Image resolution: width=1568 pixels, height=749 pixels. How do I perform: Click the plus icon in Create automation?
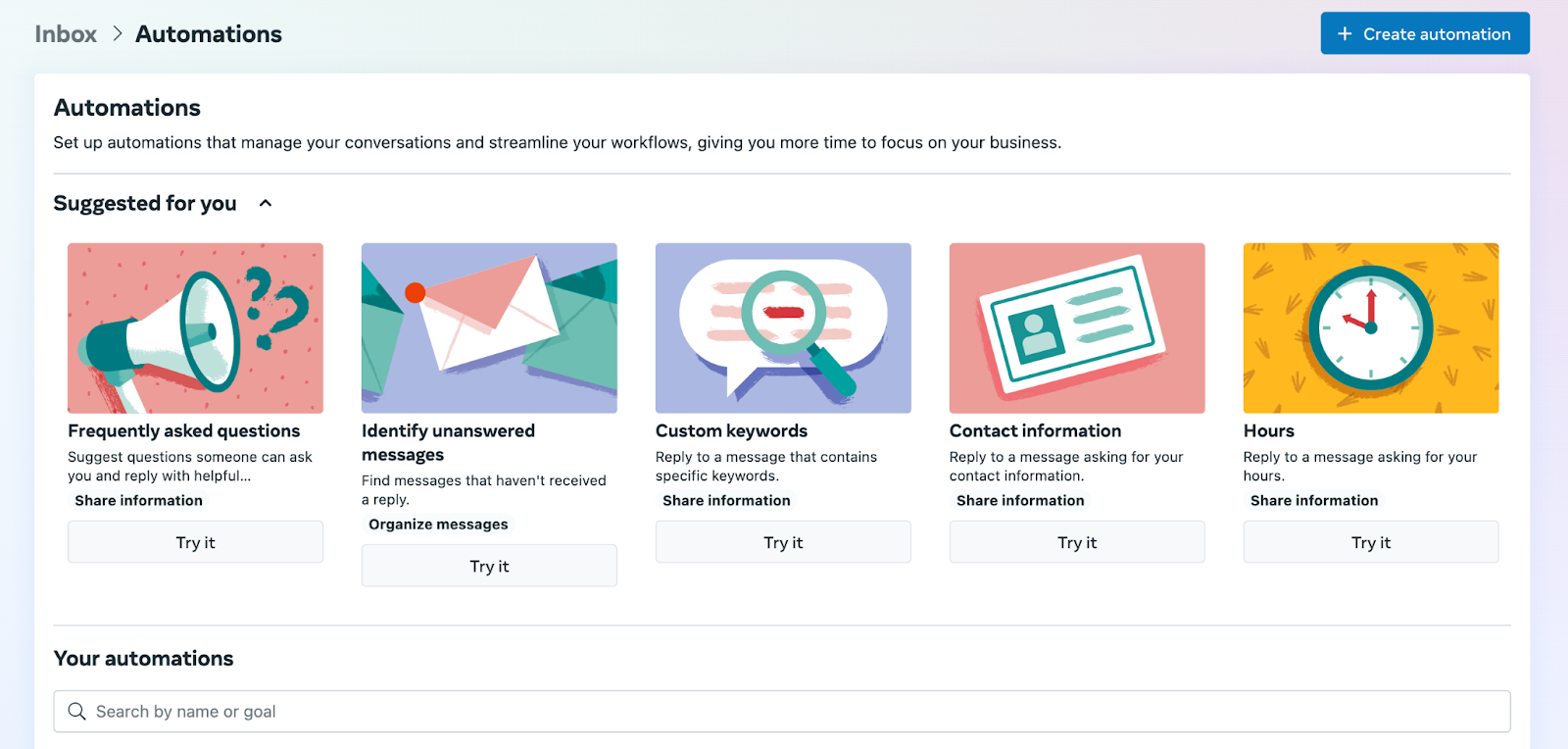pyautogui.click(x=1345, y=34)
